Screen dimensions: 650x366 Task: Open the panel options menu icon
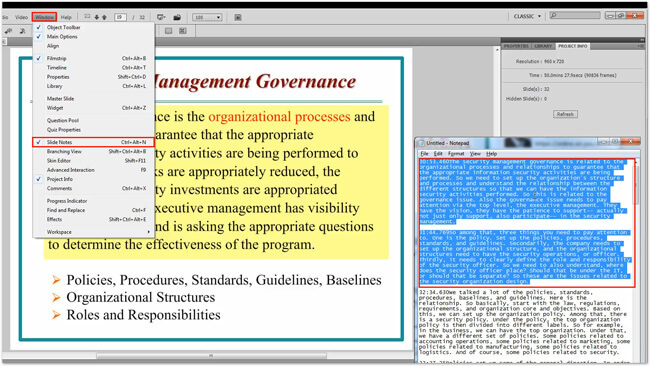click(x=640, y=46)
